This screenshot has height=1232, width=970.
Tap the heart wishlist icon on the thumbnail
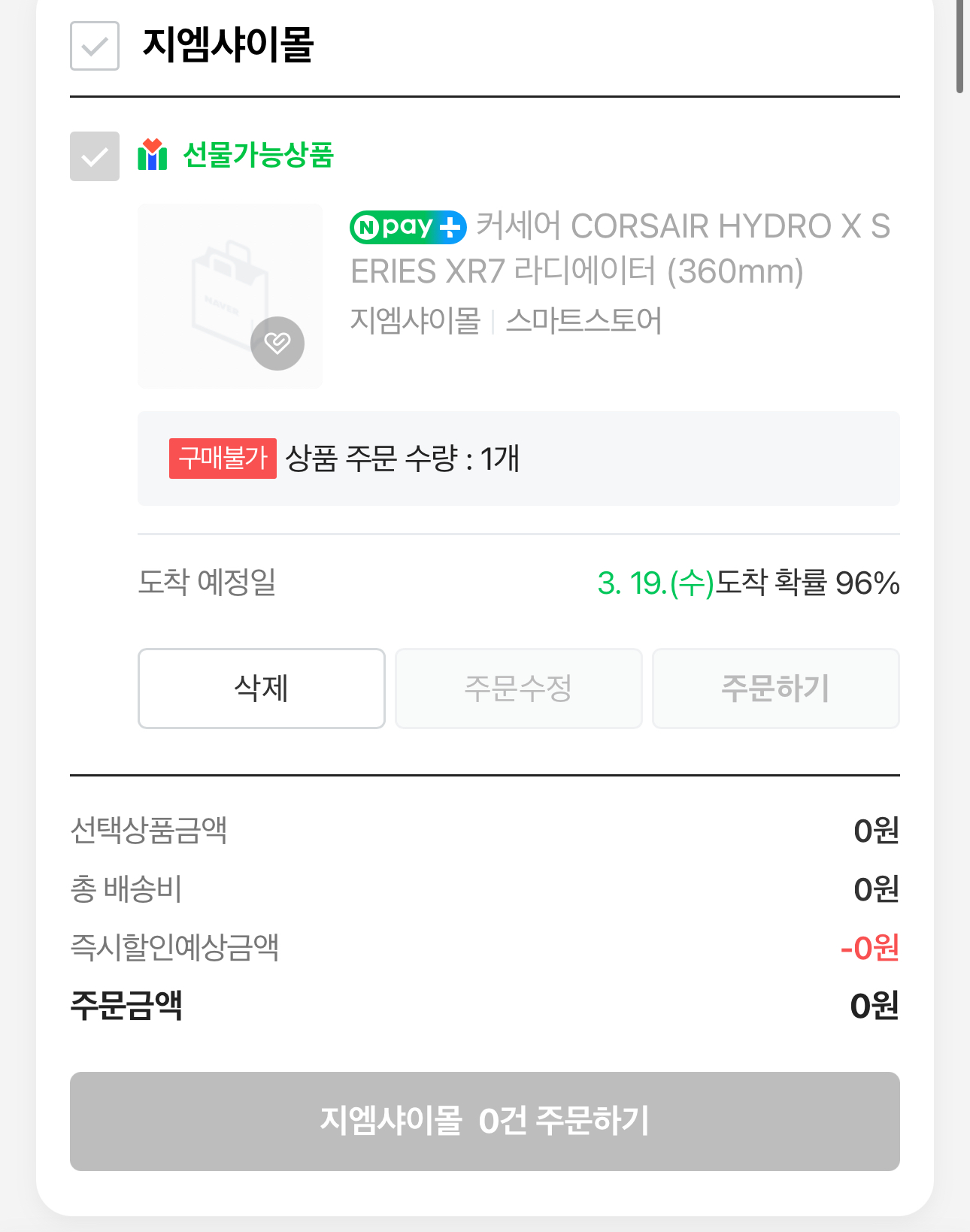[277, 344]
